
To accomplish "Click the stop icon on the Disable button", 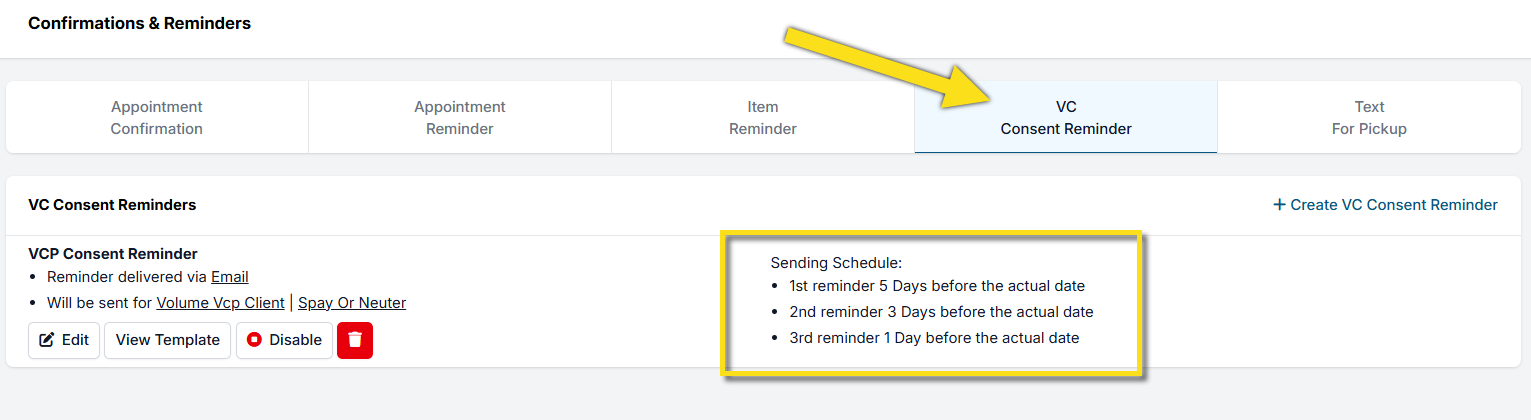I will point(254,340).
